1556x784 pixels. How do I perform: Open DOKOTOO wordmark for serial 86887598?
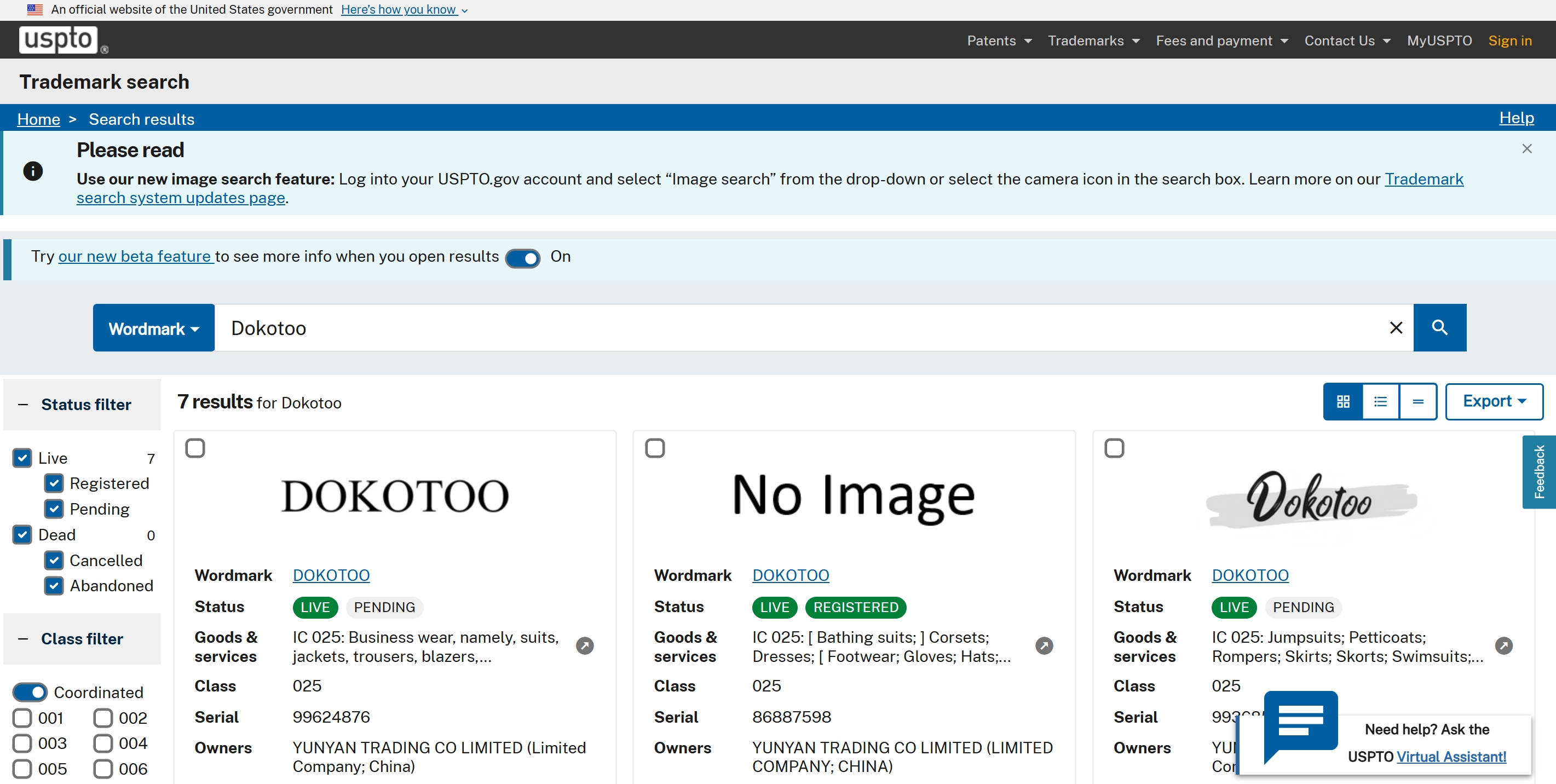click(790, 575)
